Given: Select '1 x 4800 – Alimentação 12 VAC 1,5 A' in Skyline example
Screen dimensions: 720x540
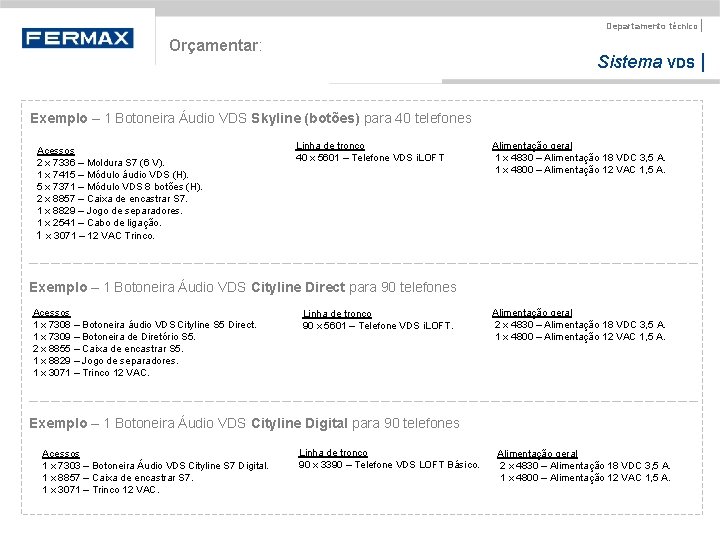Looking at the screenshot, I should tap(580, 169).
